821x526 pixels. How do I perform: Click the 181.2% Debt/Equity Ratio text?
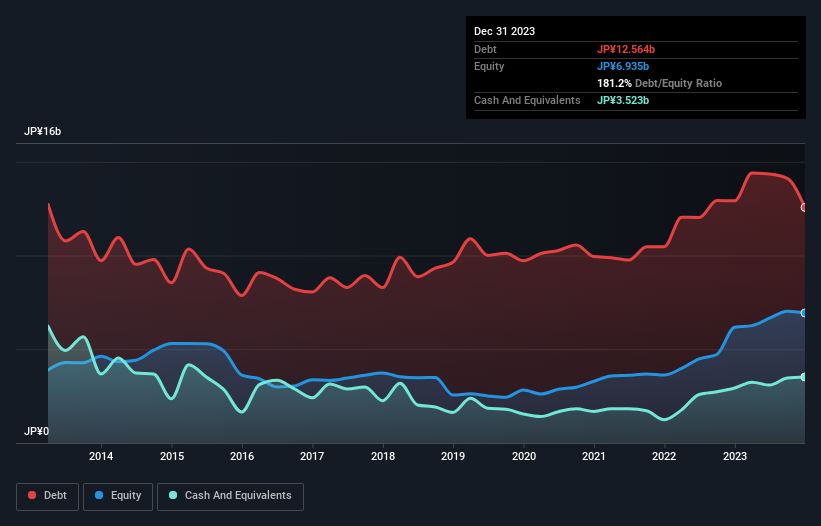point(659,83)
